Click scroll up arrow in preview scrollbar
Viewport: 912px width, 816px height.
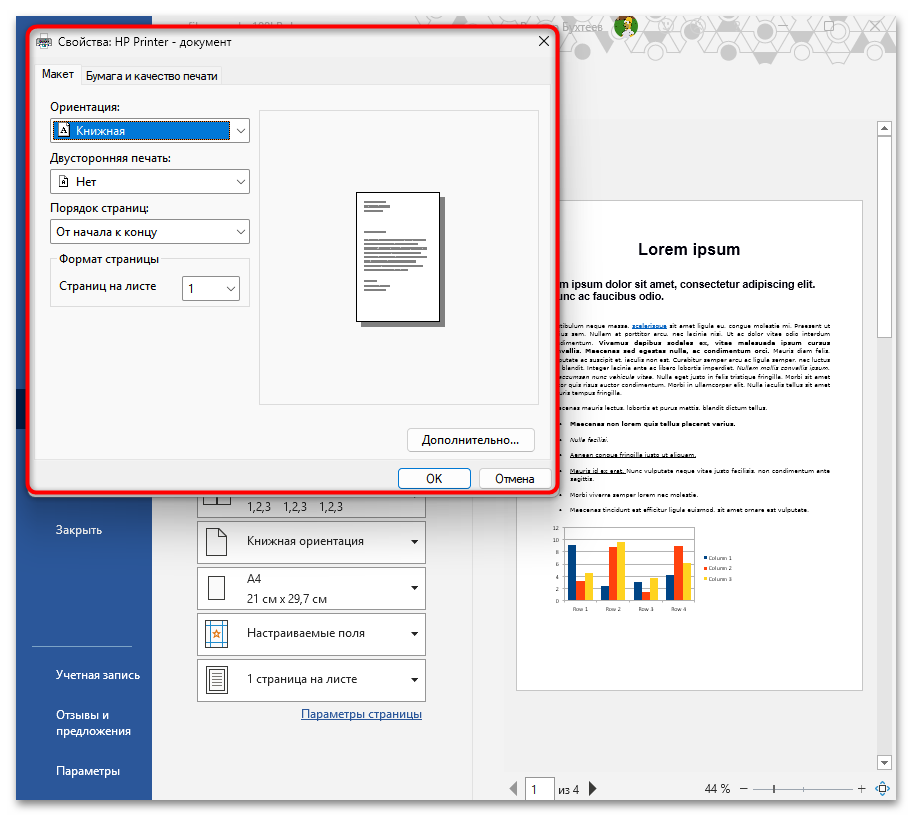pos(884,128)
